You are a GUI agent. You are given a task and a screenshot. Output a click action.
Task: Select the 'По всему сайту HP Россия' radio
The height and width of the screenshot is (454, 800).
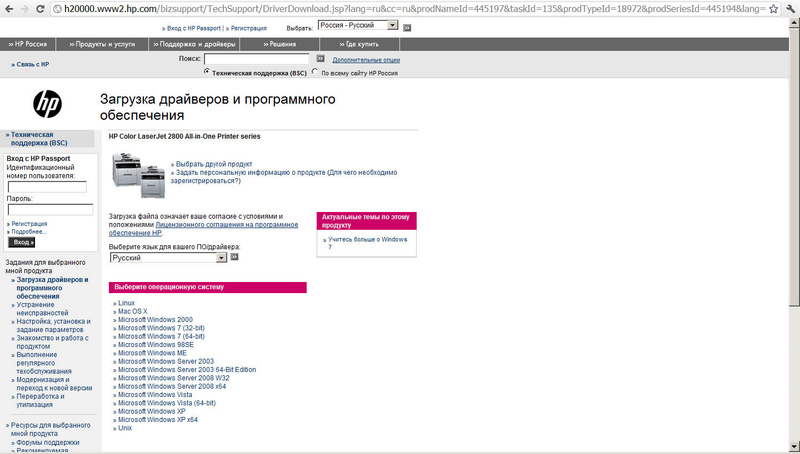(x=315, y=73)
